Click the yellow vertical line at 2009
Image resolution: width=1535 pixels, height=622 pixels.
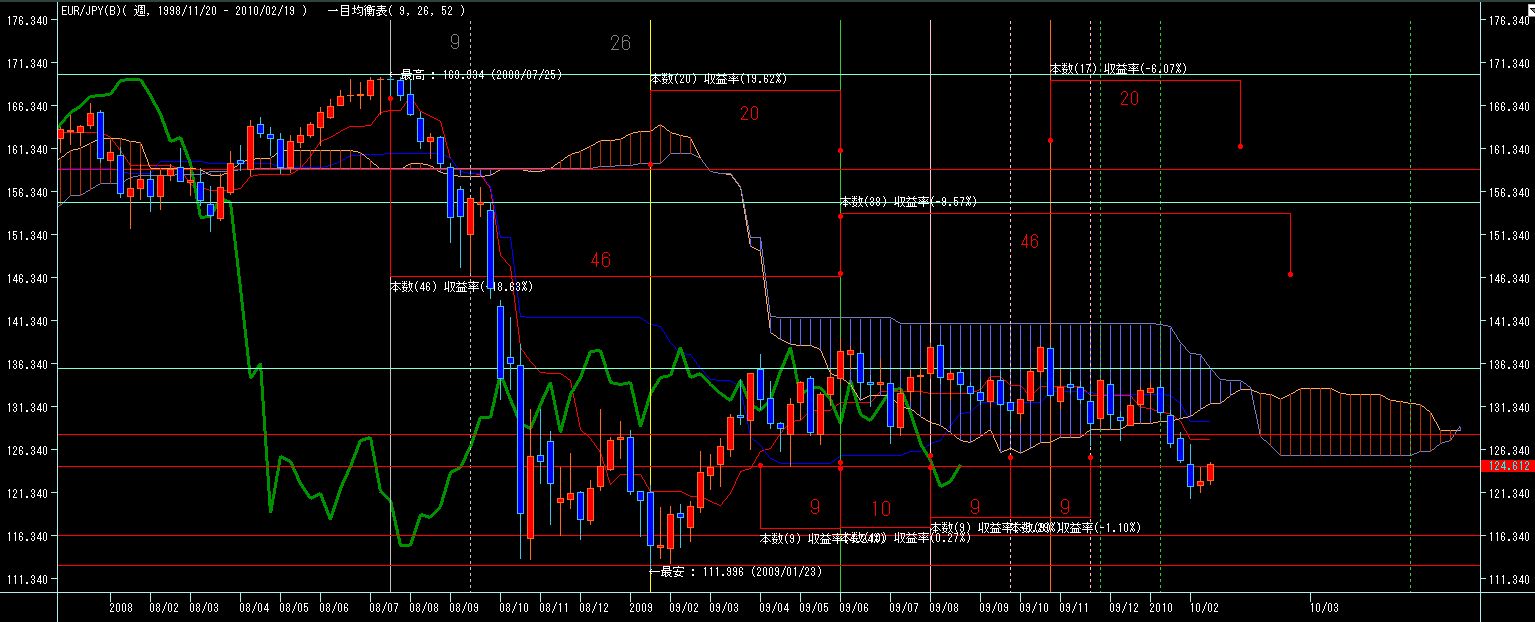coord(650,300)
